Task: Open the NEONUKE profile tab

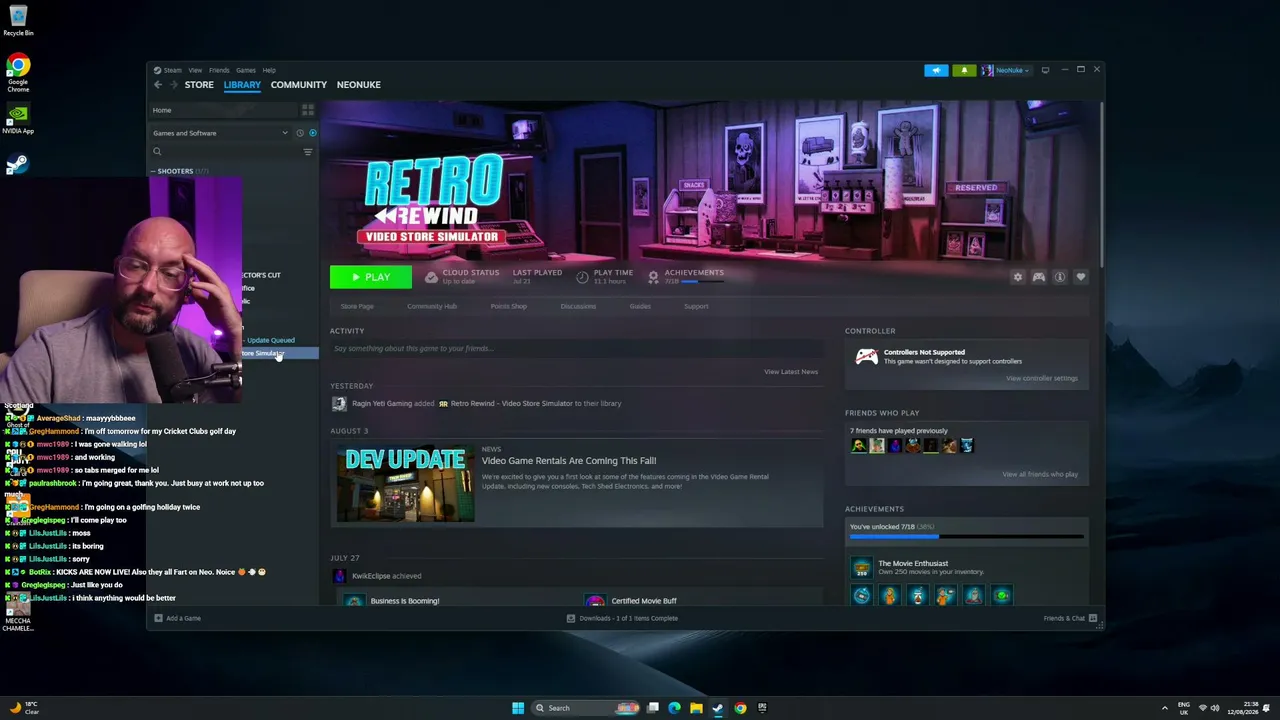Action: click(358, 85)
